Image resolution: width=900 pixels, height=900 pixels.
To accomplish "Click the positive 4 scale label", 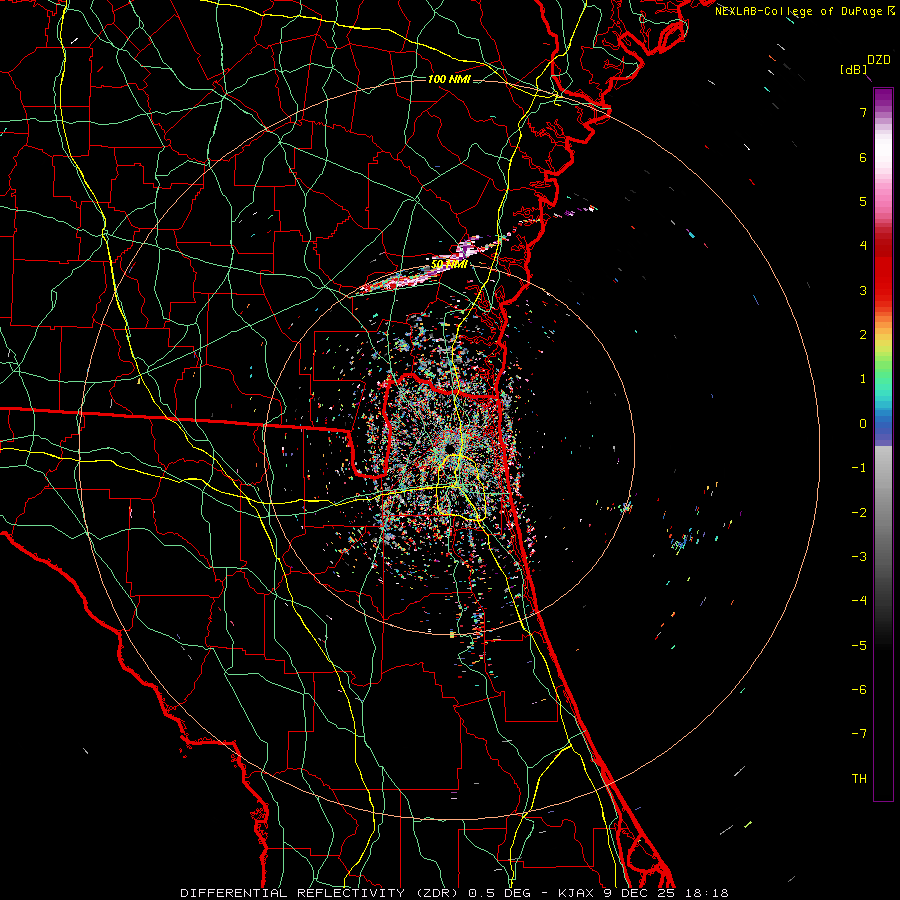I will [863, 246].
